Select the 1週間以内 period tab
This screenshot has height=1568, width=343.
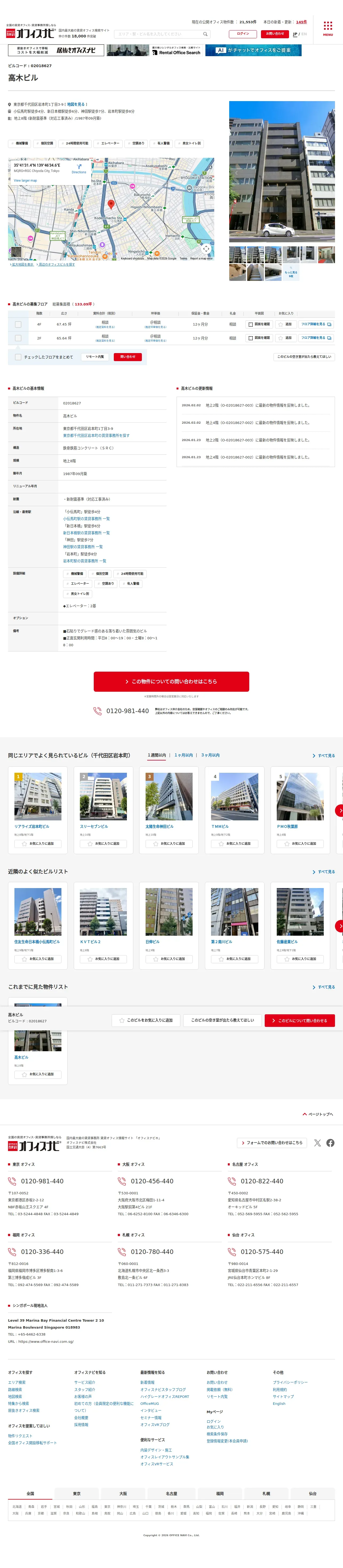157,755
